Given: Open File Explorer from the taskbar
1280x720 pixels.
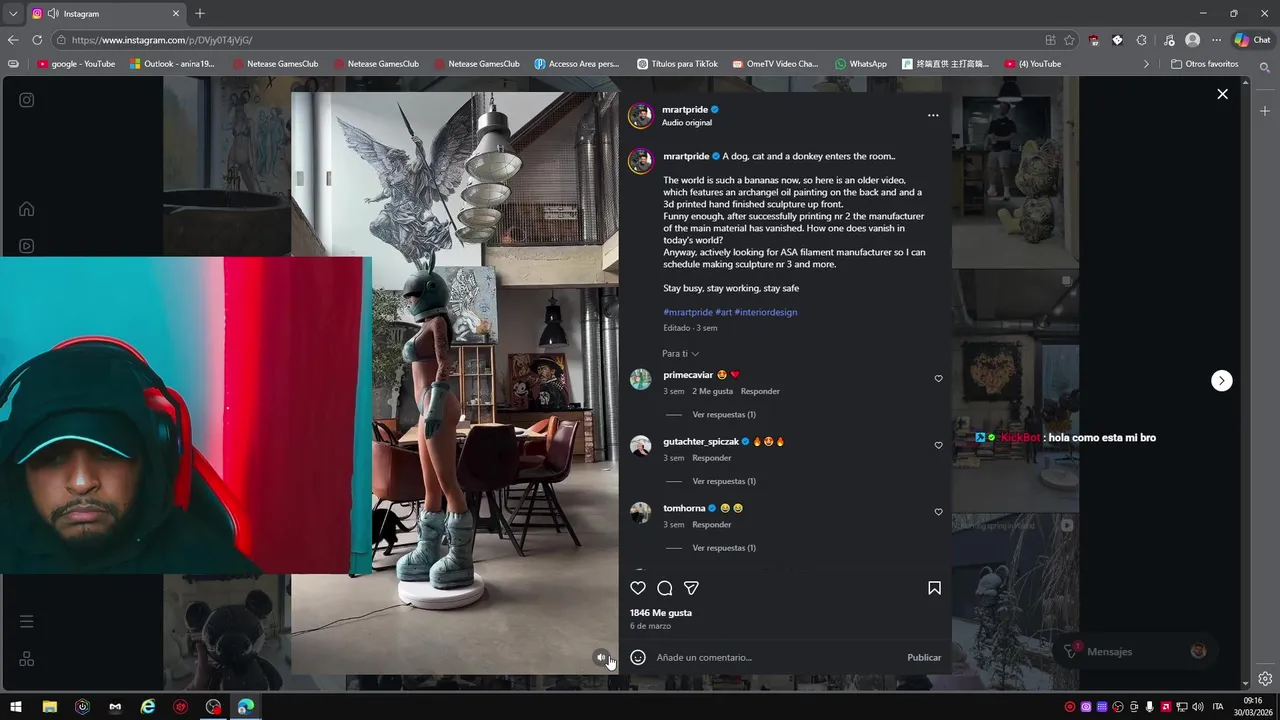Looking at the screenshot, I should [x=49, y=707].
